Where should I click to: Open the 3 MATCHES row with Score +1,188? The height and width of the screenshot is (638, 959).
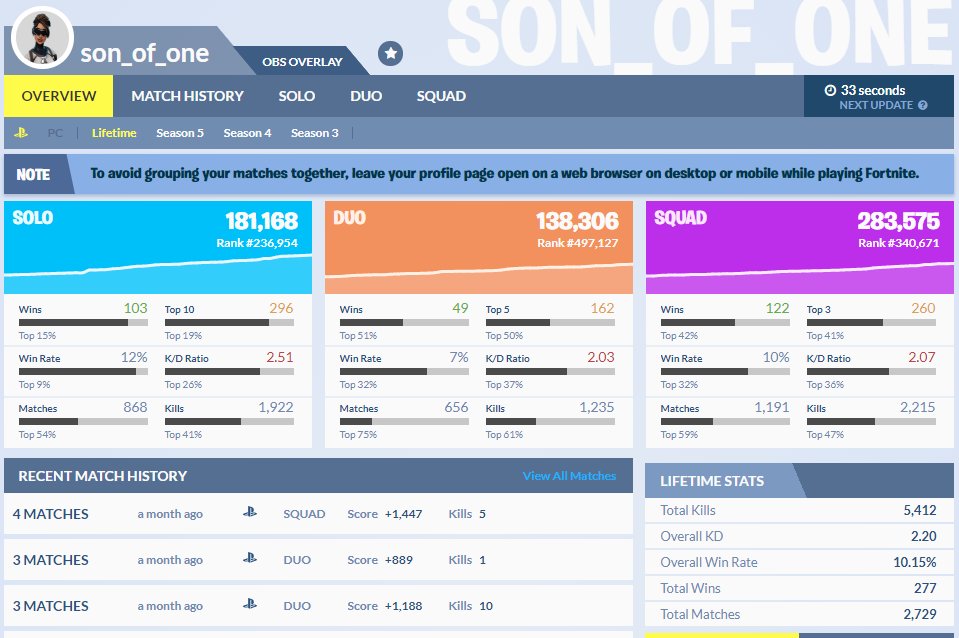[x=318, y=606]
